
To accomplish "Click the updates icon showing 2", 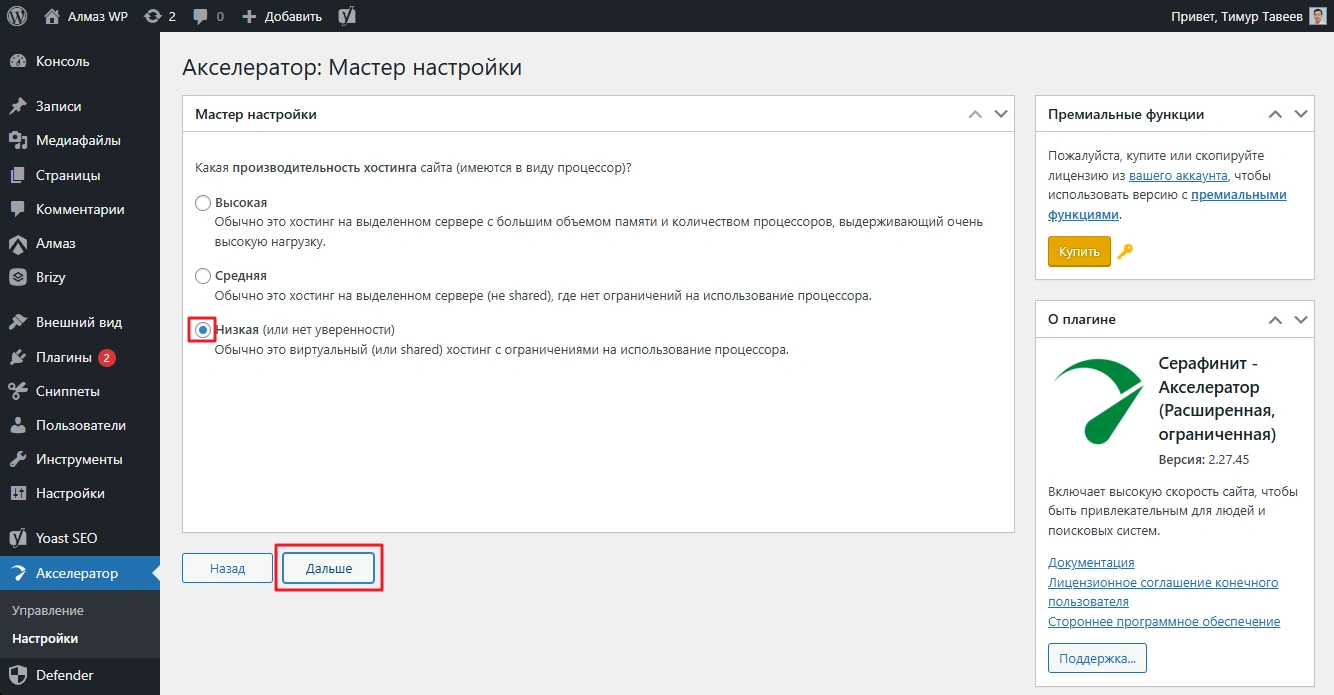I will [152, 16].
